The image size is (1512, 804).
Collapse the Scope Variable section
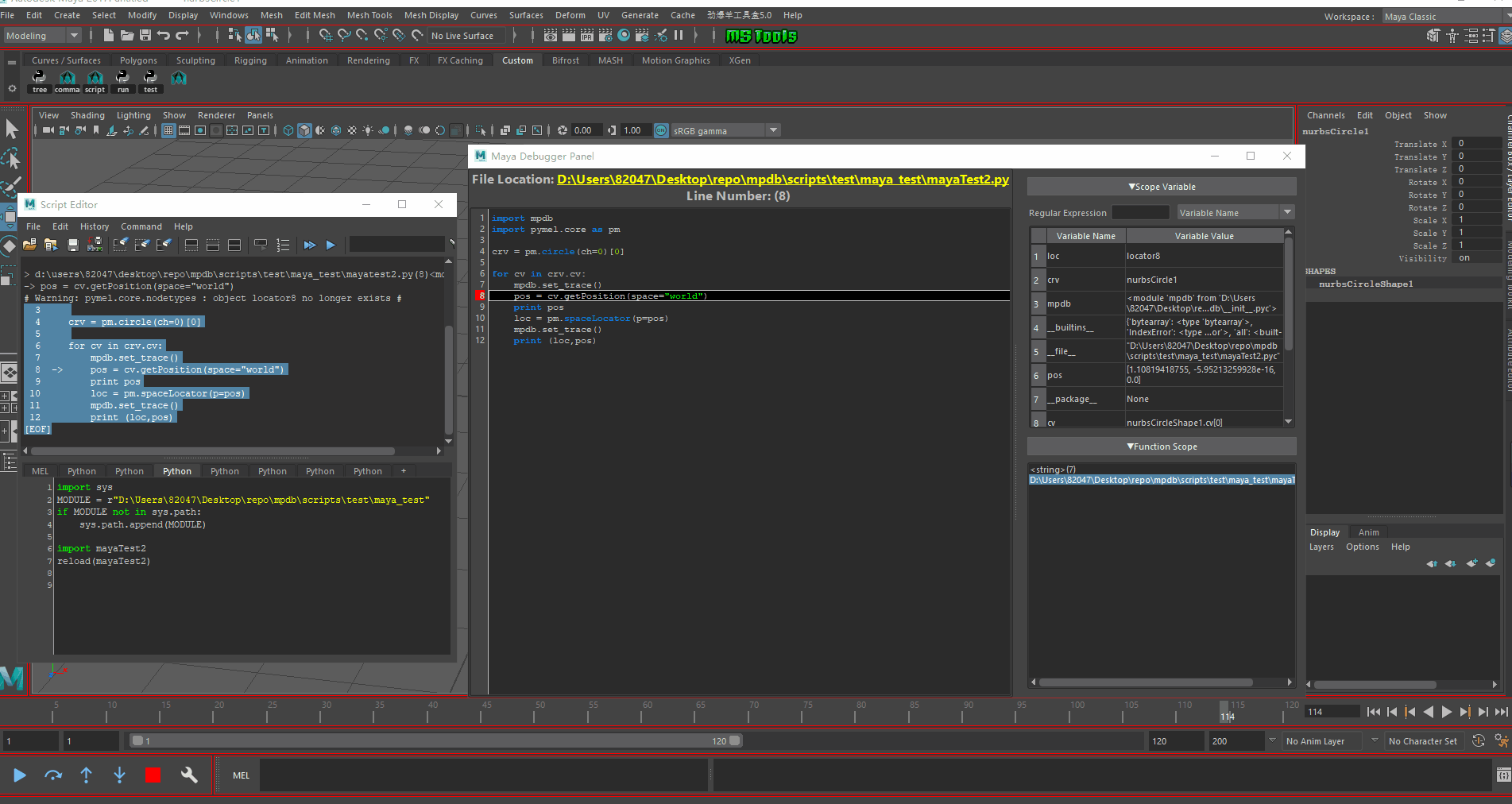click(1162, 187)
